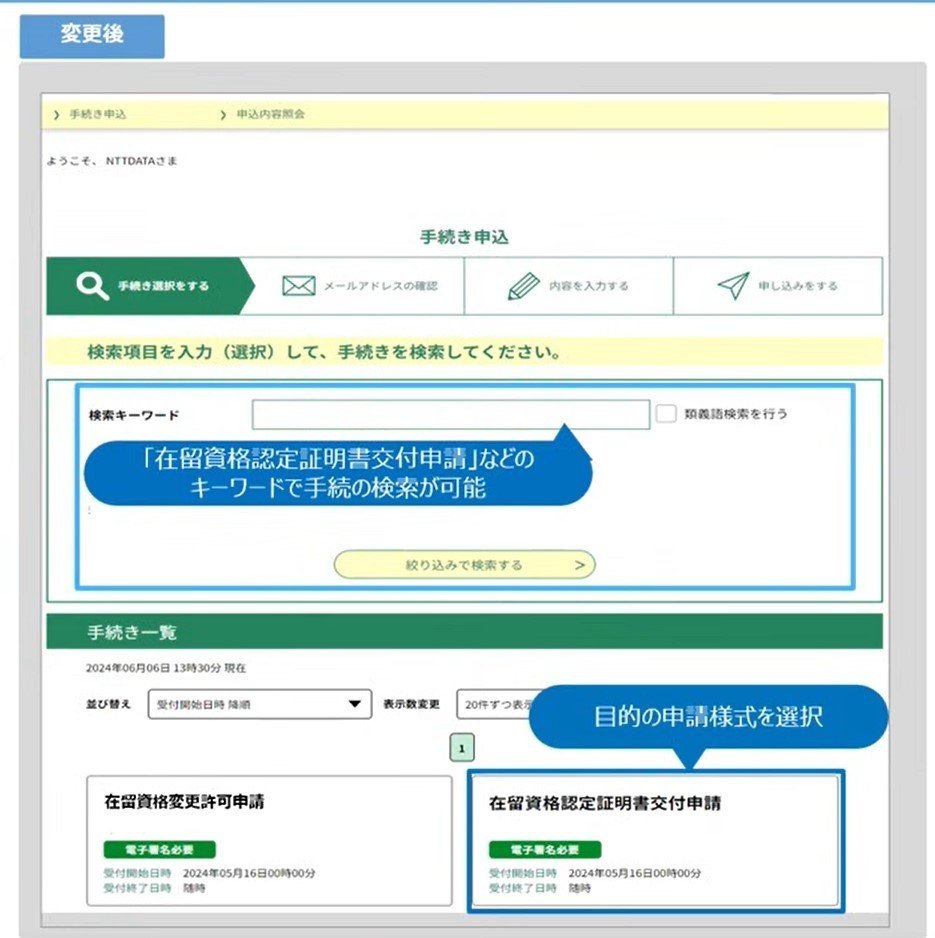Screen dimensions: 935x938
Task: Click the envelope mail icon
Action: (x=298, y=286)
